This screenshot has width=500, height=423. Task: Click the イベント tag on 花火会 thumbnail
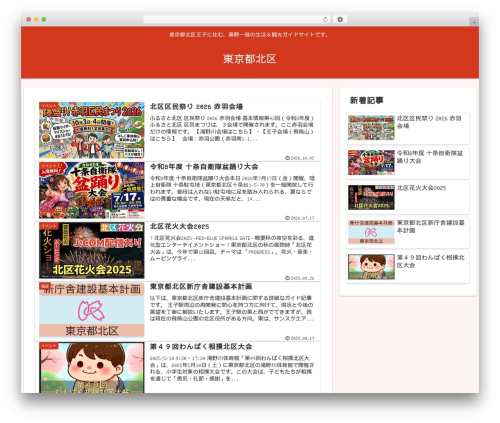pos(49,226)
